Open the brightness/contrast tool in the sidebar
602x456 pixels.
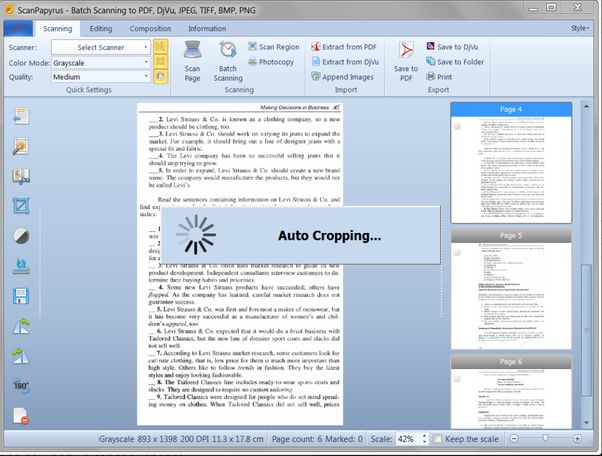(21, 236)
